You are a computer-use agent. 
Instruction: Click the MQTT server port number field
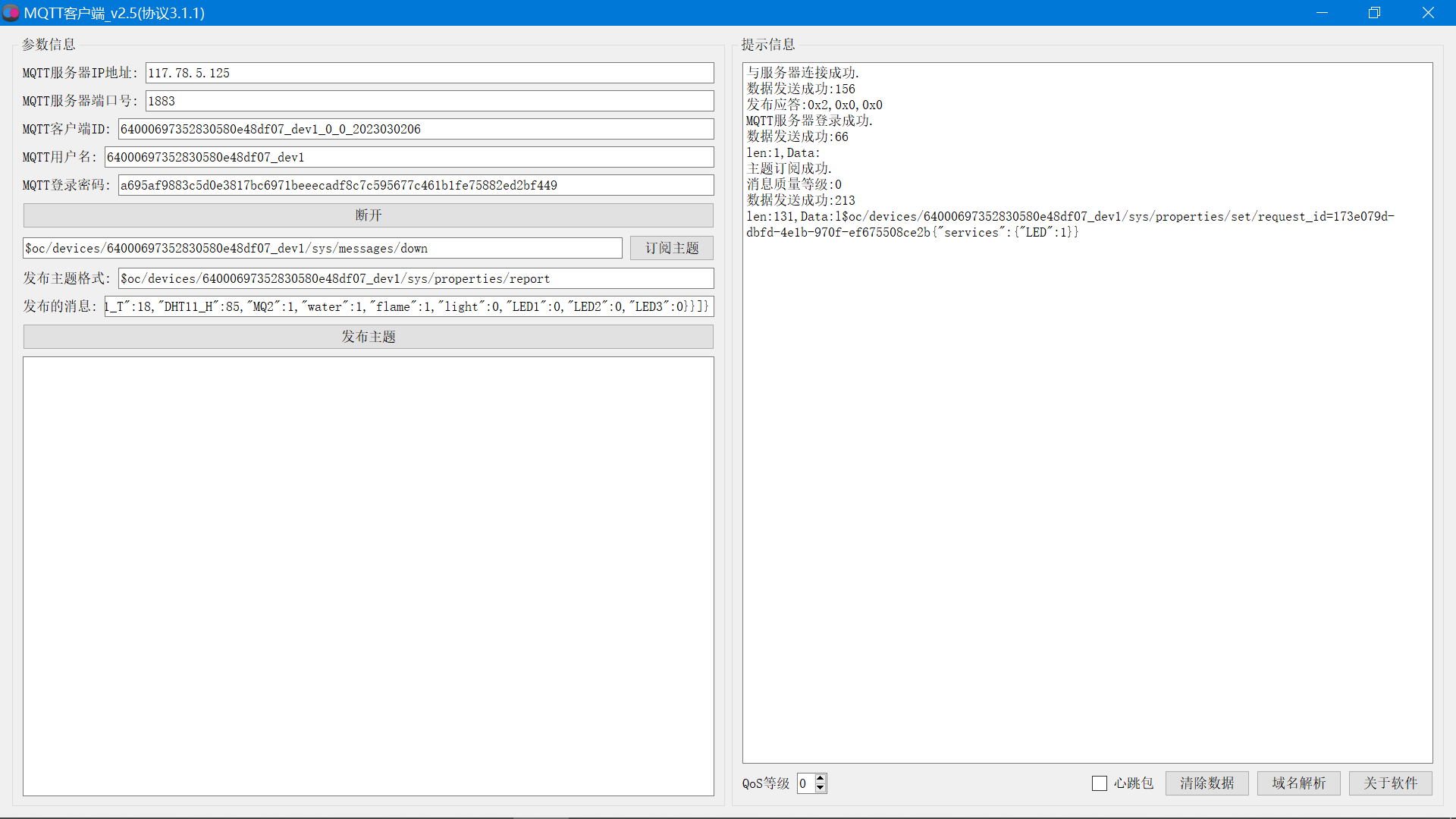tap(429, 101)
